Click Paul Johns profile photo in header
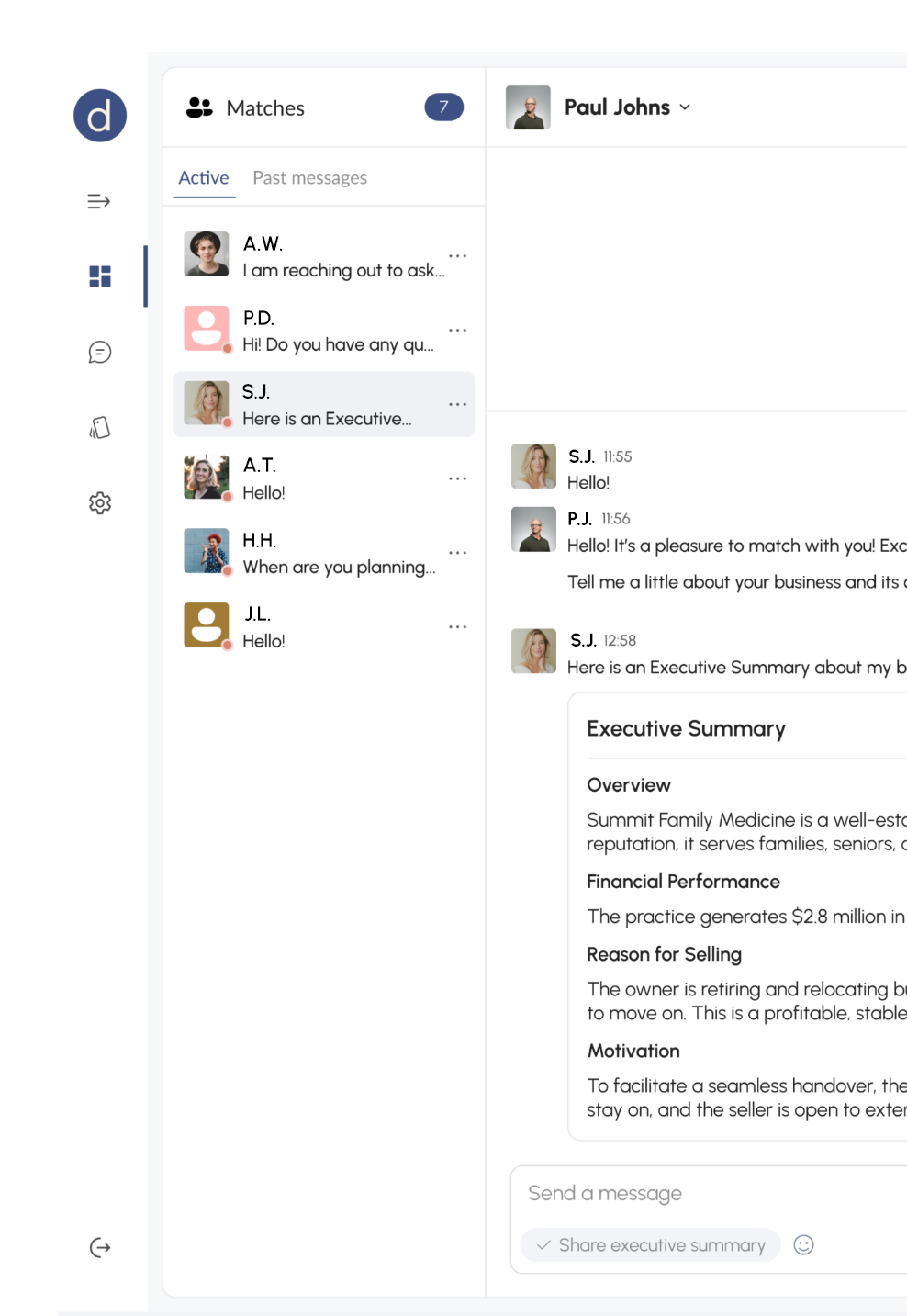Image resolution: width=907 pixels, height=1316 pixels. (528, 107)
